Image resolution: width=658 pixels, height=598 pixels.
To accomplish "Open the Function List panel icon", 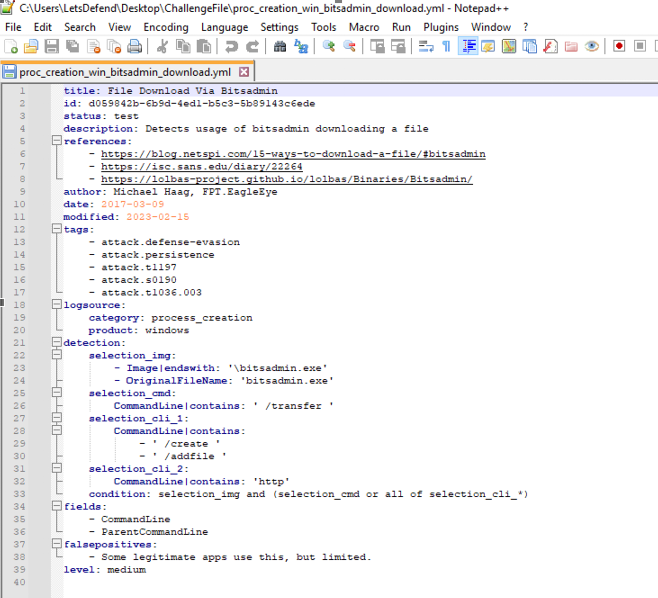I will [x=550, y=46].
